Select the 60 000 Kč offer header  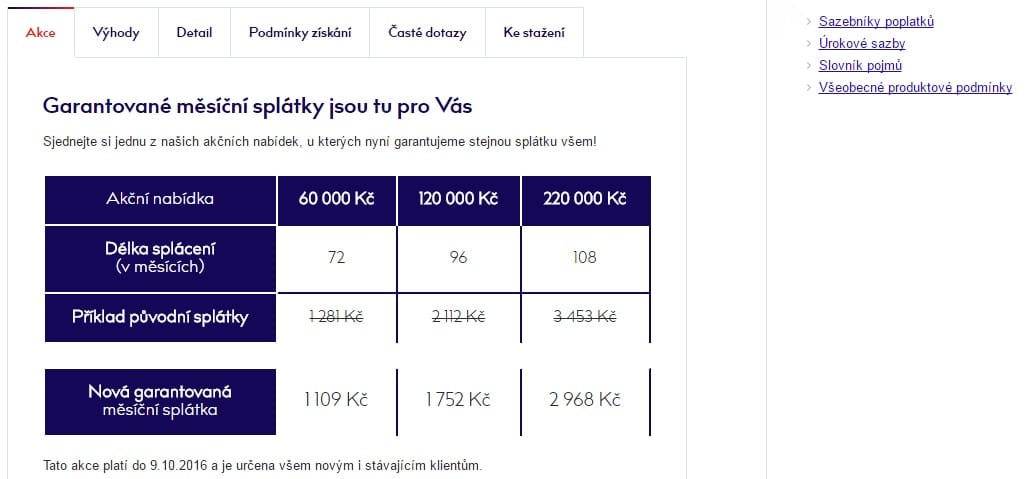coord(337,200)
